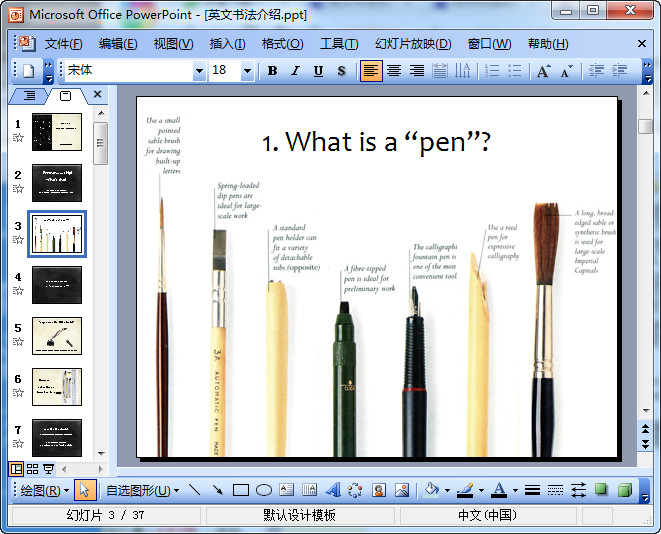
Task: Toggle Underline formatting
Action: pos(318,71)
